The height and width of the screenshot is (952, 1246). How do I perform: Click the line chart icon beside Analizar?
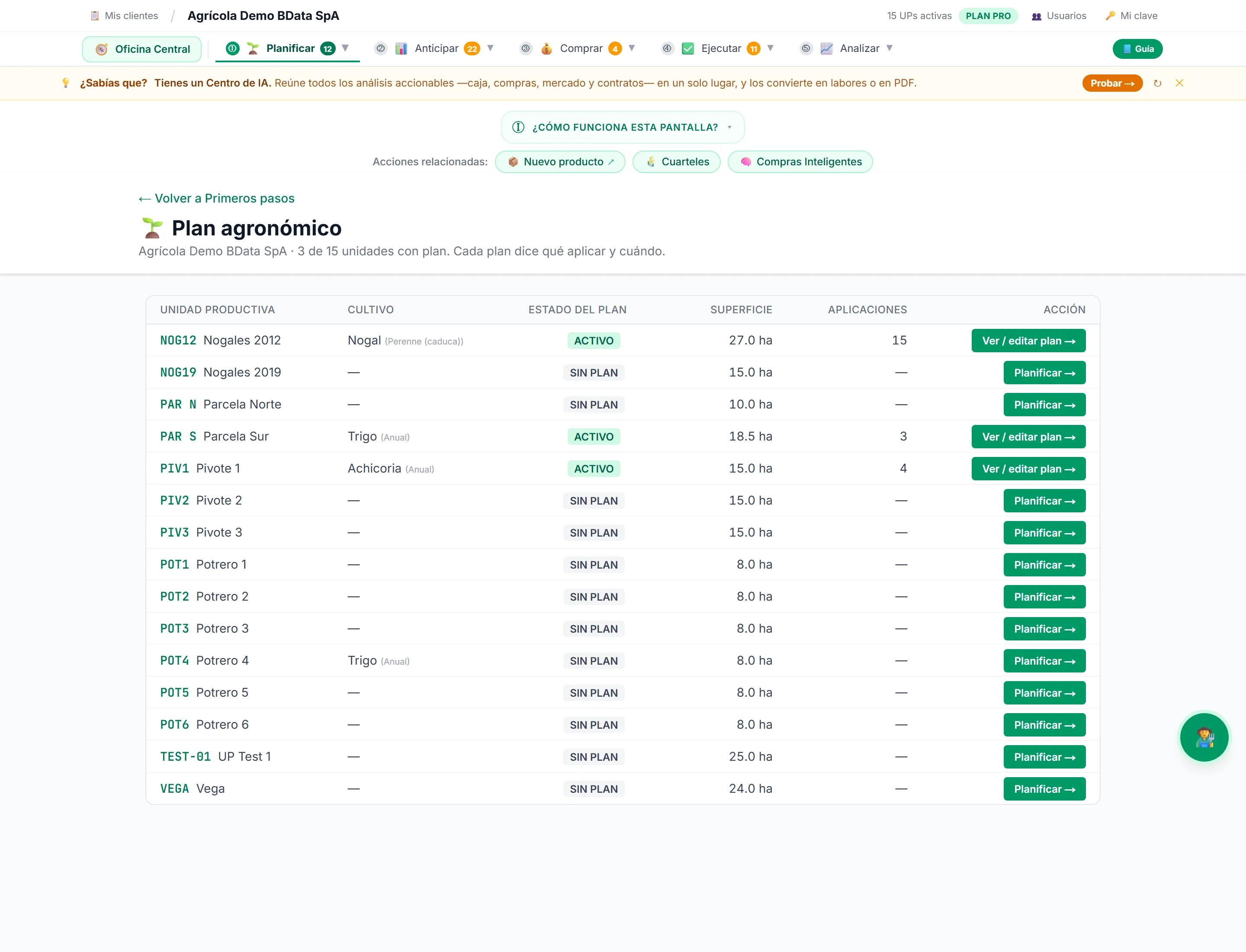pyautogui.click(x=827, y=49)
